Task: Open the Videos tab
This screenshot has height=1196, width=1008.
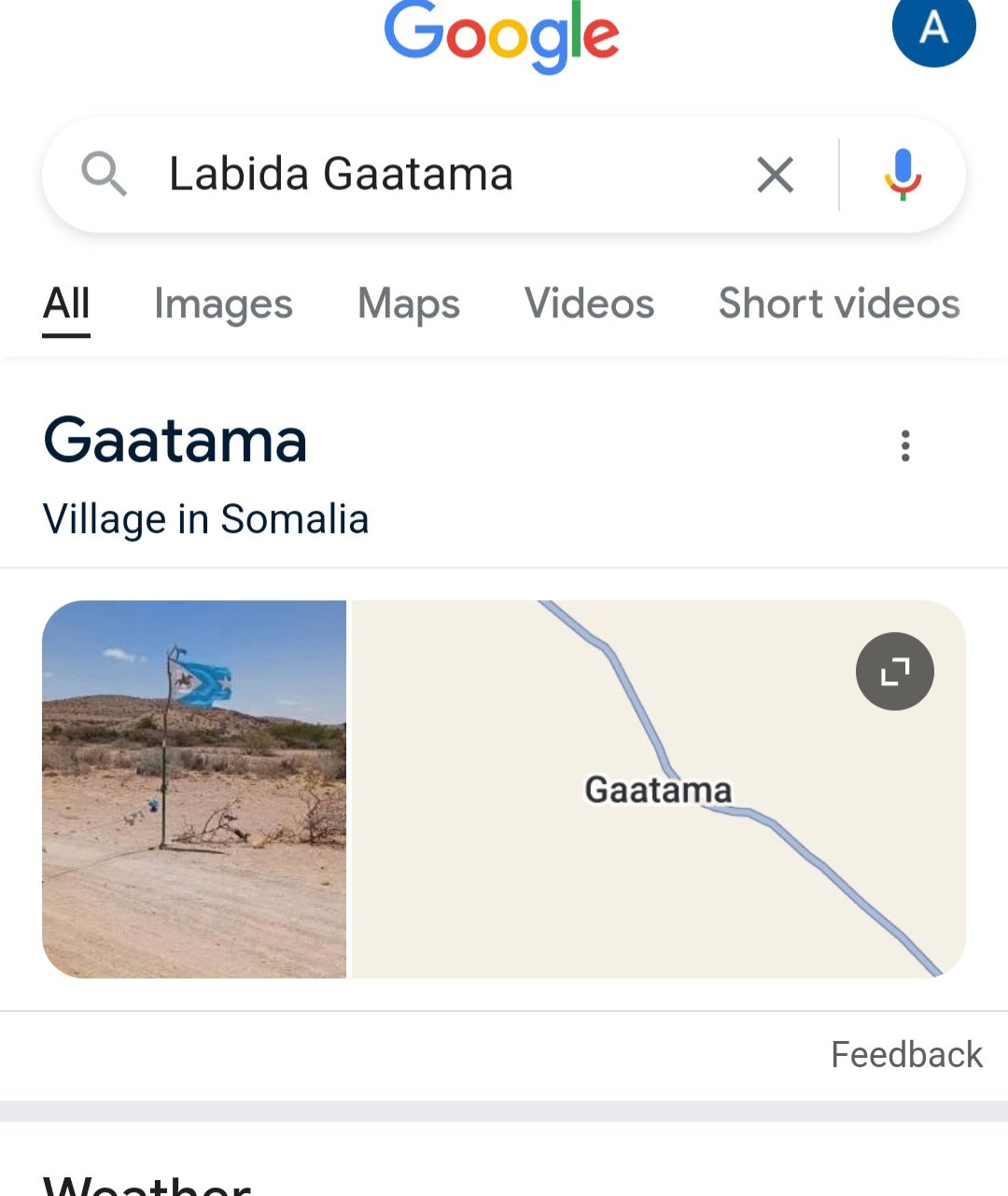Action: [x=589, y=304]
